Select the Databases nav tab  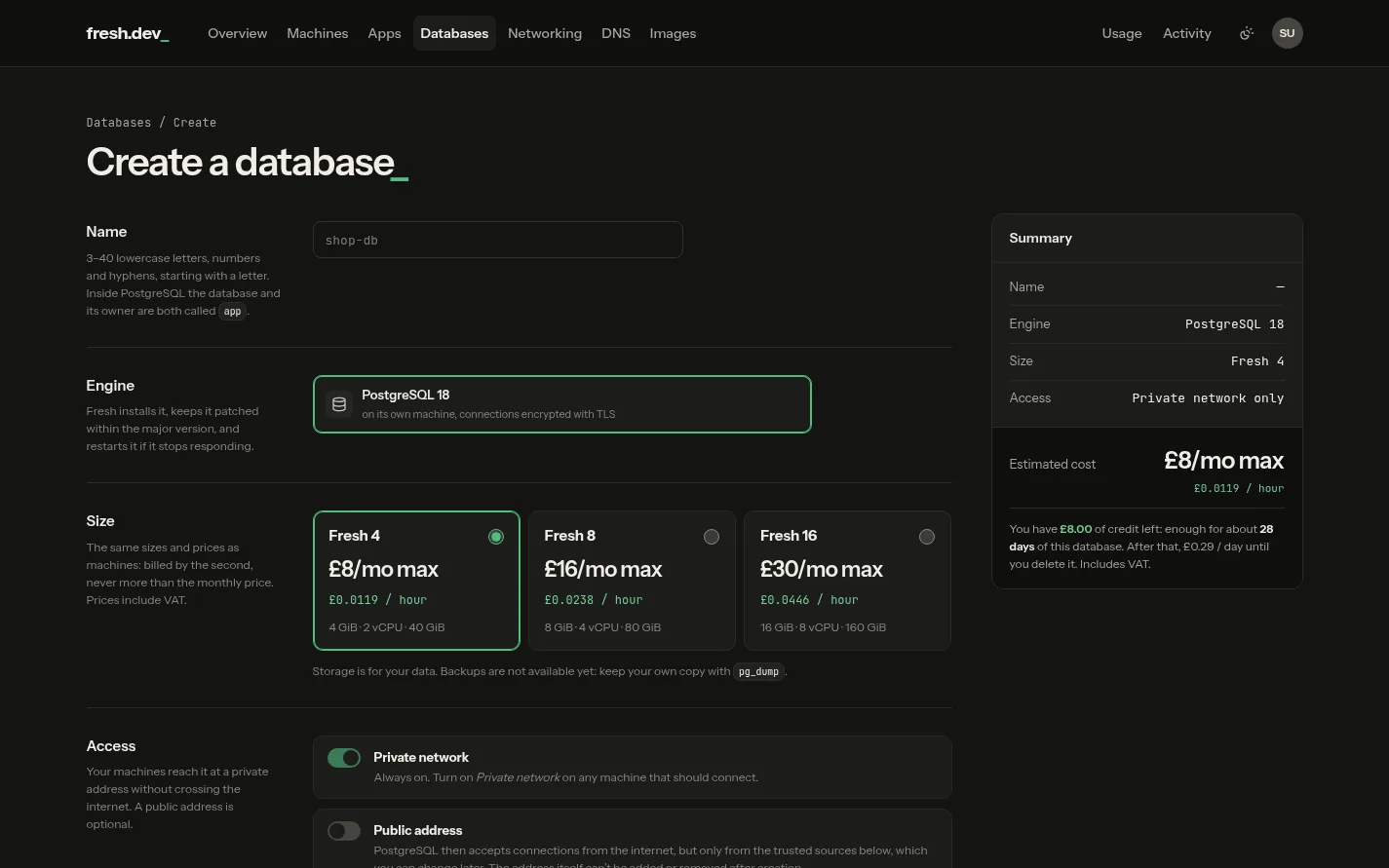[454, 33]
